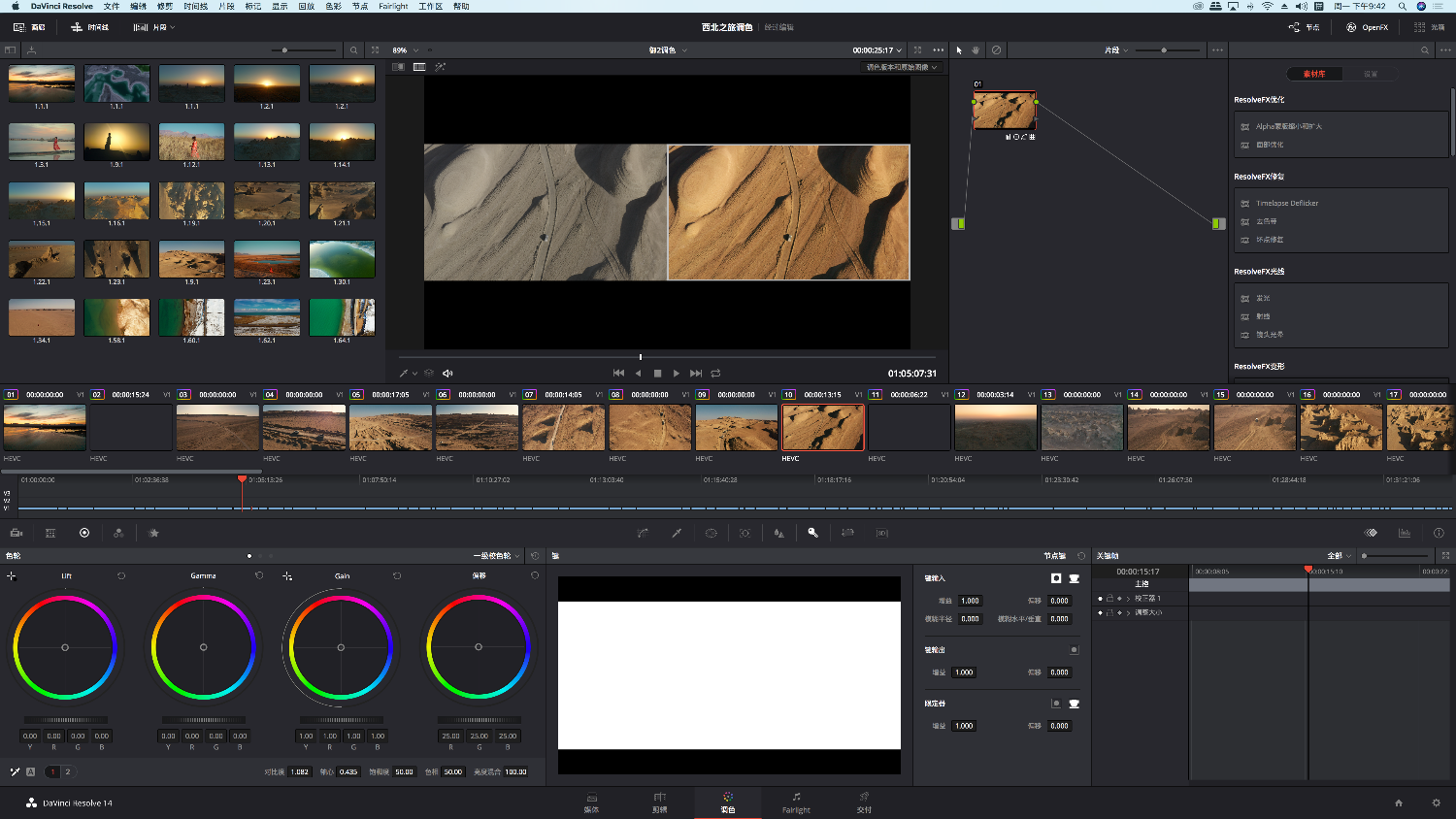Expand the Corrector 1 keyframe track
This screenshot has width=1456, height=819.
1128,599
